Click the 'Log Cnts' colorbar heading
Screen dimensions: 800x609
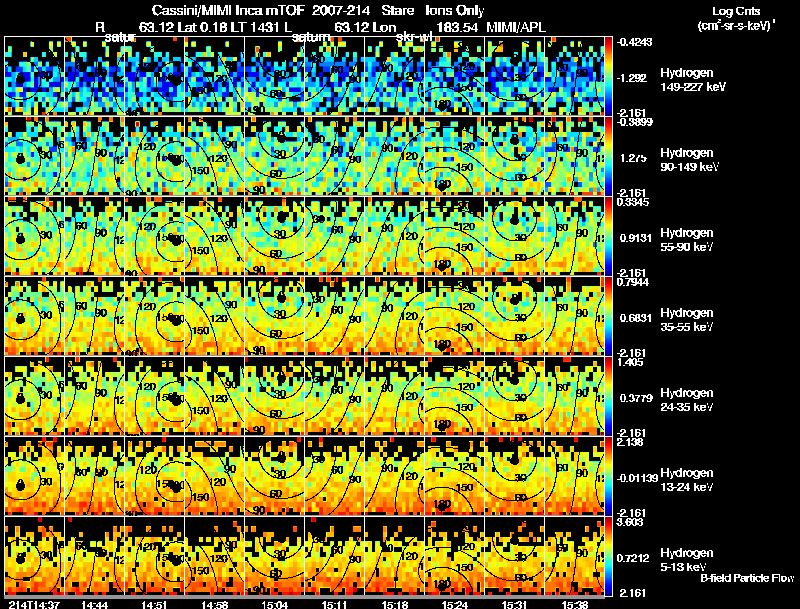735,11
